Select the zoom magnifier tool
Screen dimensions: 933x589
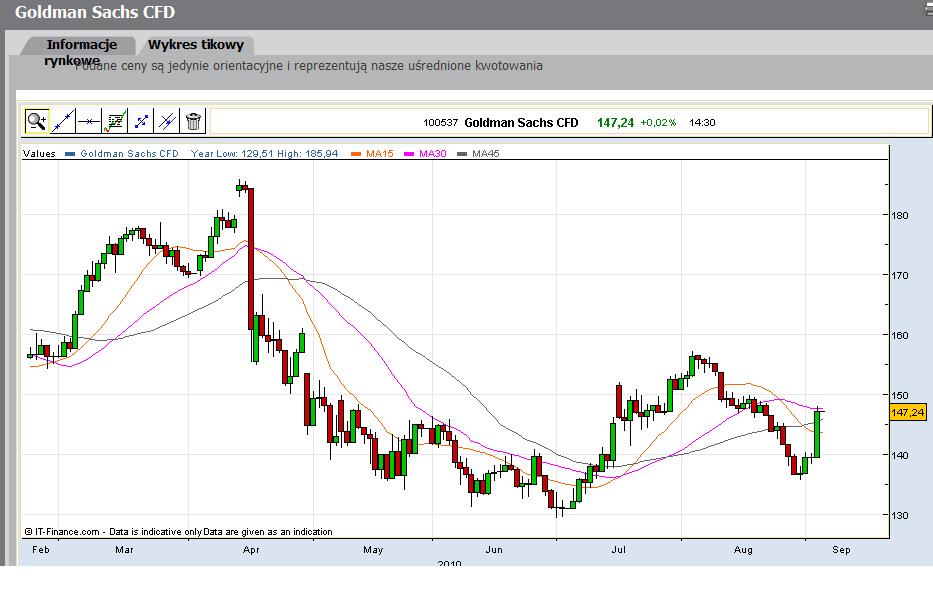(36, 121)
